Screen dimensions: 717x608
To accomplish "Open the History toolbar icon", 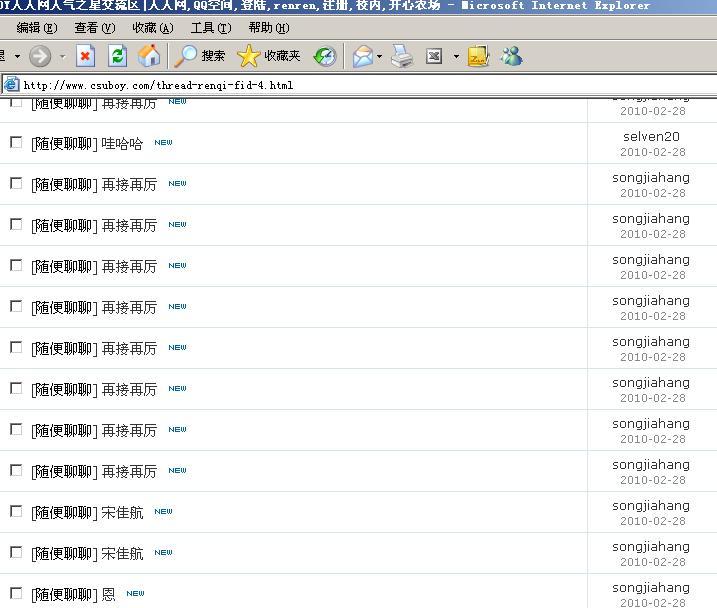I will coord(325,56).
